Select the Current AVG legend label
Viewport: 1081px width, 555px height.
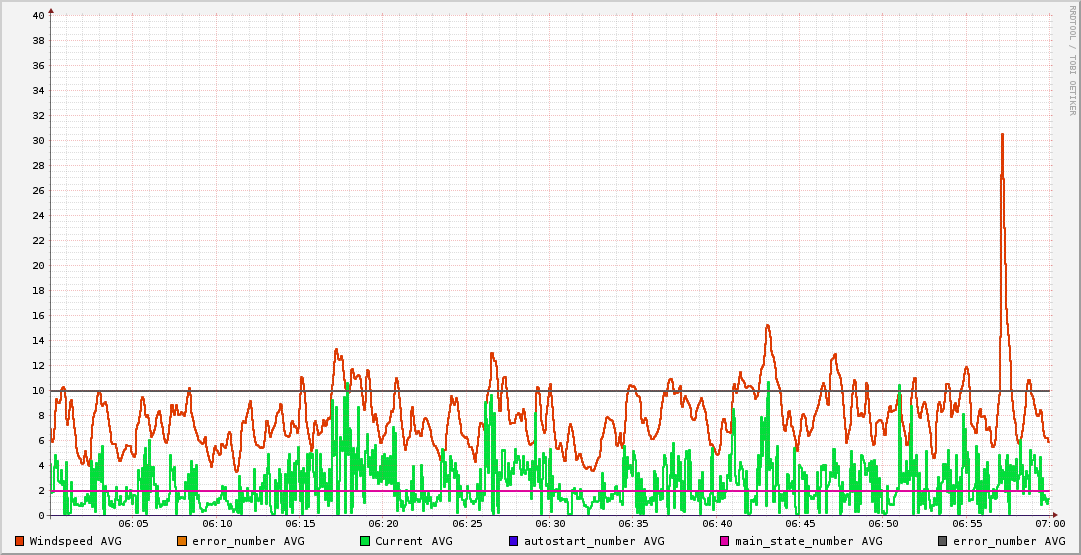point(414,541)
